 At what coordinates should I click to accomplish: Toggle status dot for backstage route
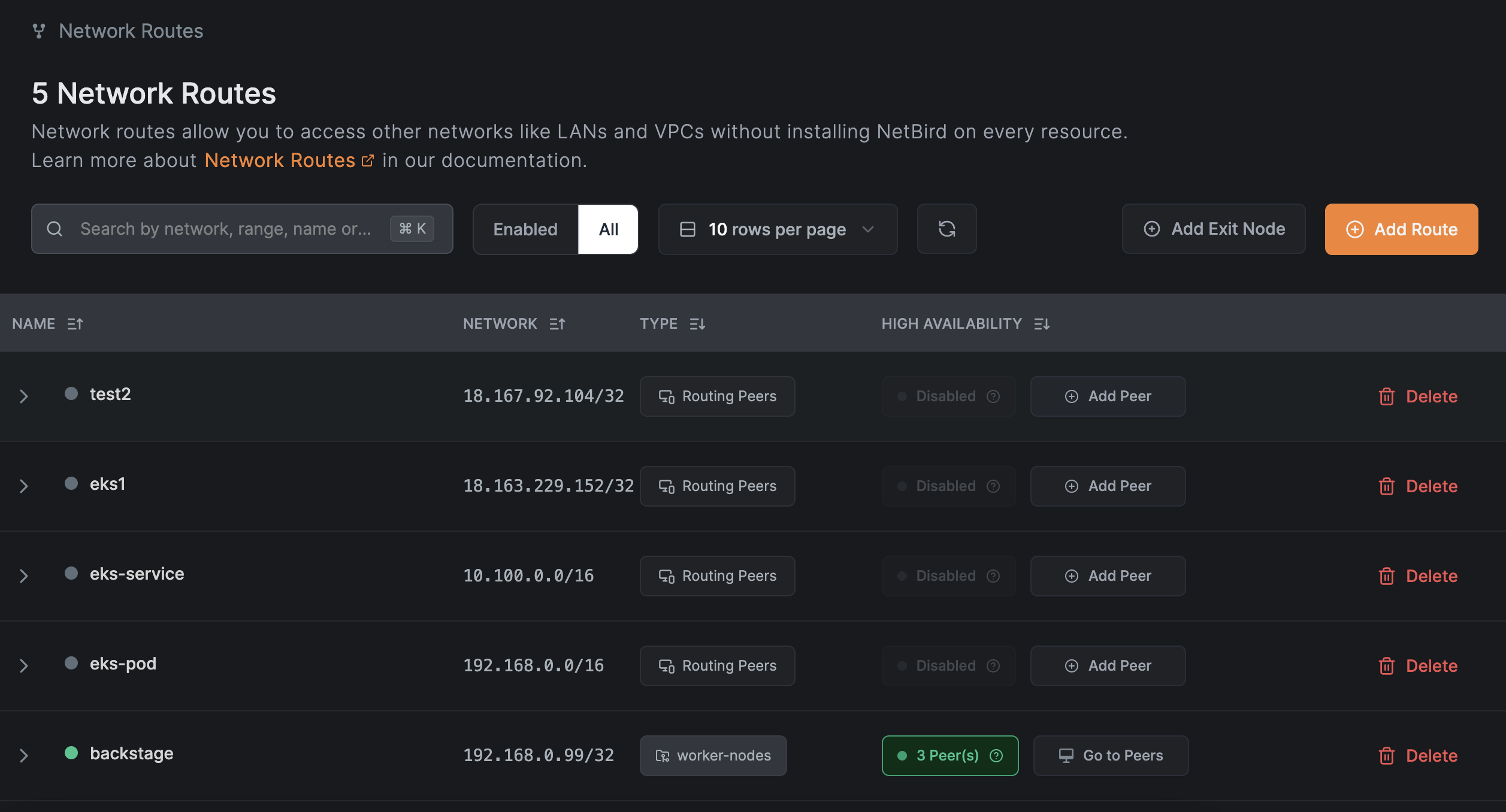[x=71, y=753]
